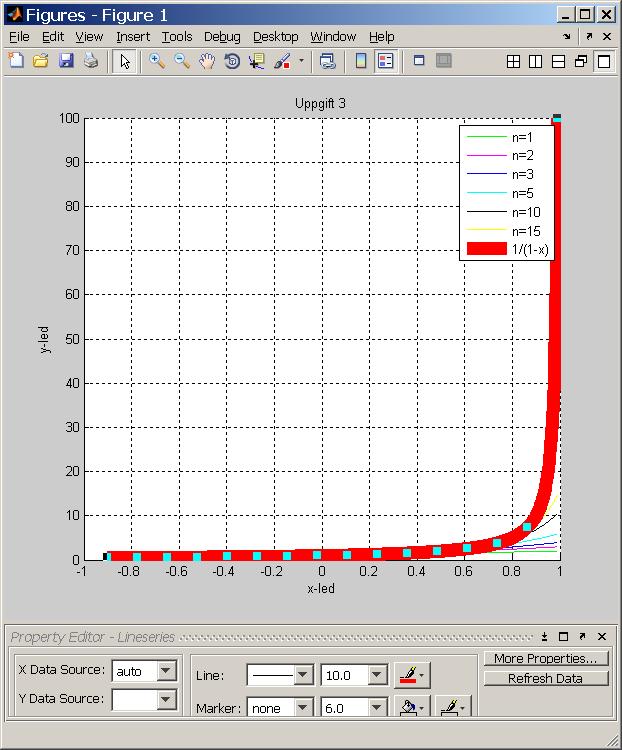Viewport: 622px width, 750px height.
Task: Split figures left and right
Action: pos(536,61)
